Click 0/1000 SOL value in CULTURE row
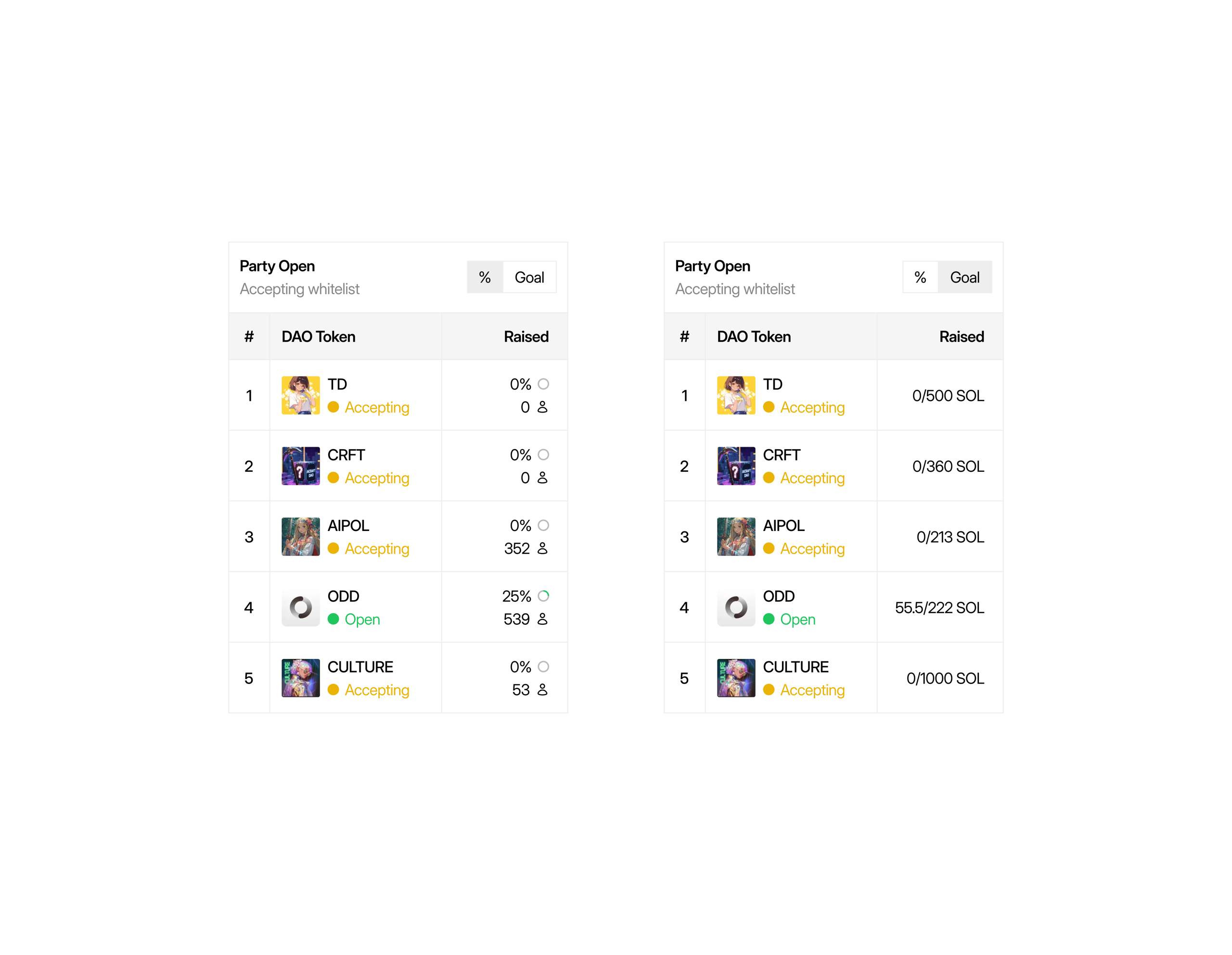Viewport: 1232px width, 955px height. (945, 678)
